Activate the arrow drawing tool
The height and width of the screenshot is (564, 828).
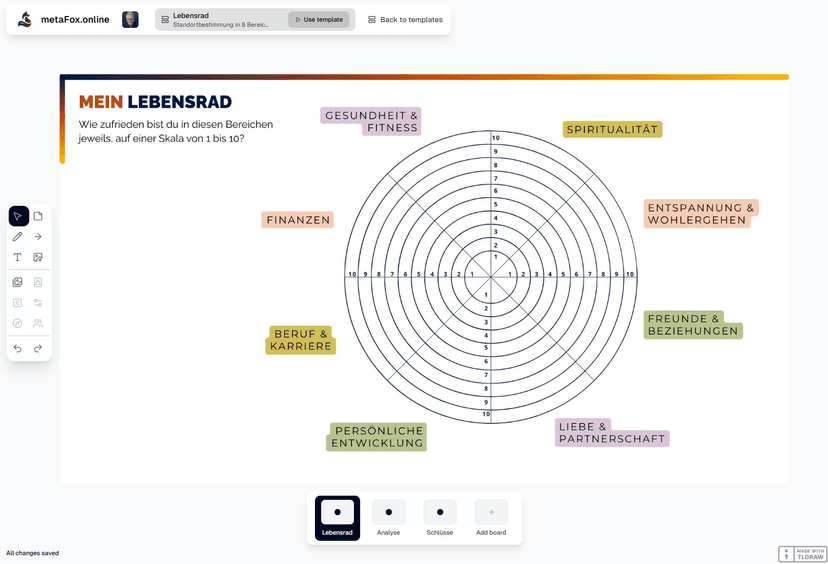(x=38, y=237)
